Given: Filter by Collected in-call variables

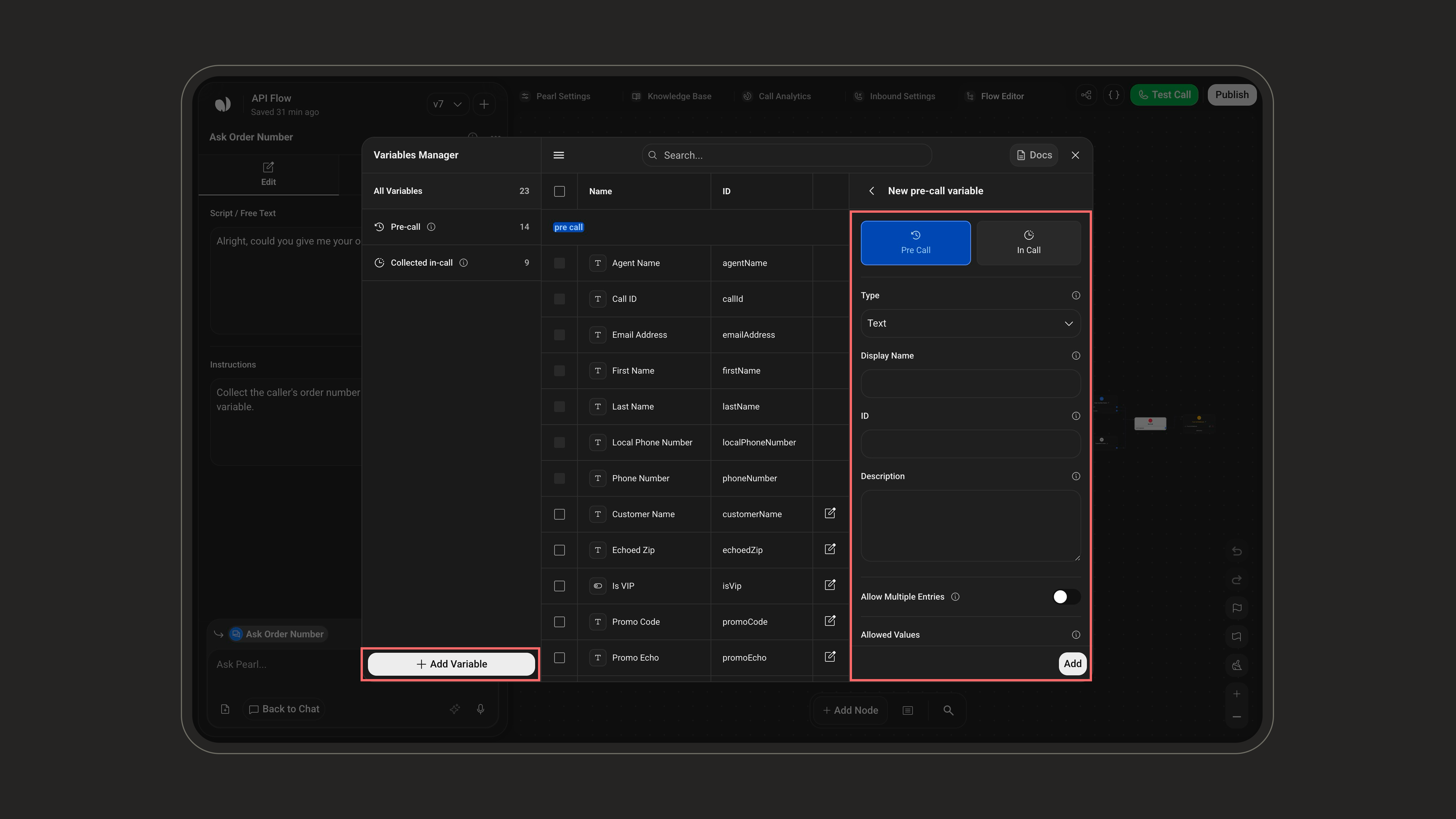Looking at the screenshot, I should (451, 263).
